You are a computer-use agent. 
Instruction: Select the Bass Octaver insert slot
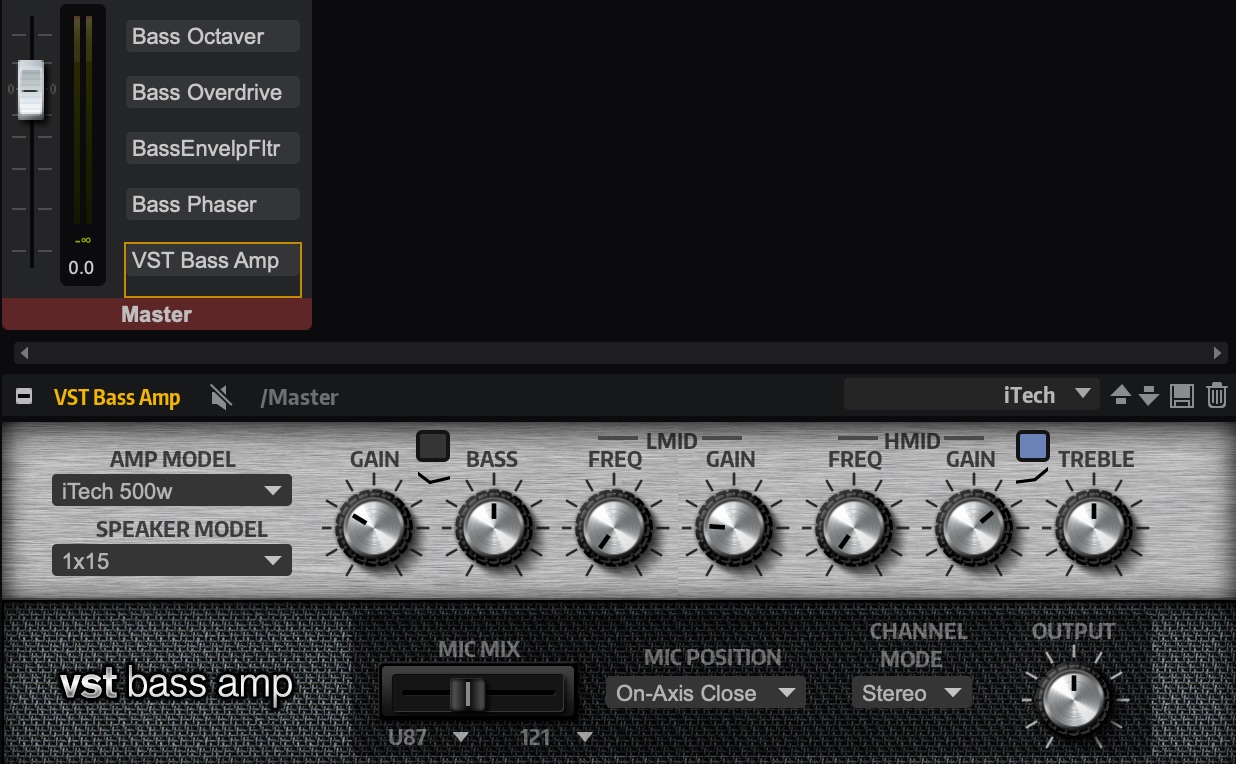pyautogui.click(x=213, y=36)
